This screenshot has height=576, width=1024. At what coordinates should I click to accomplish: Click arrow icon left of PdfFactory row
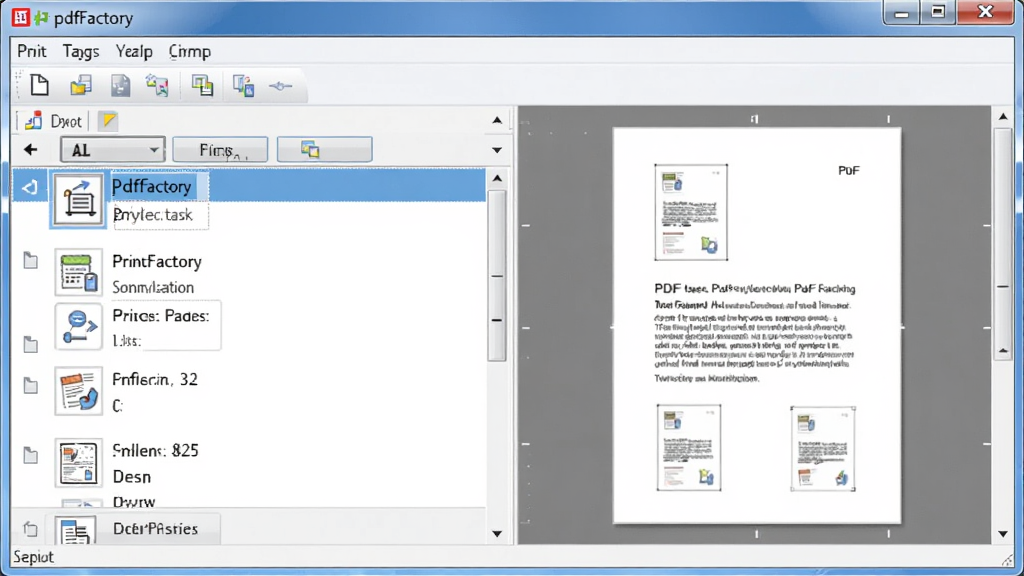coord(30,188)
